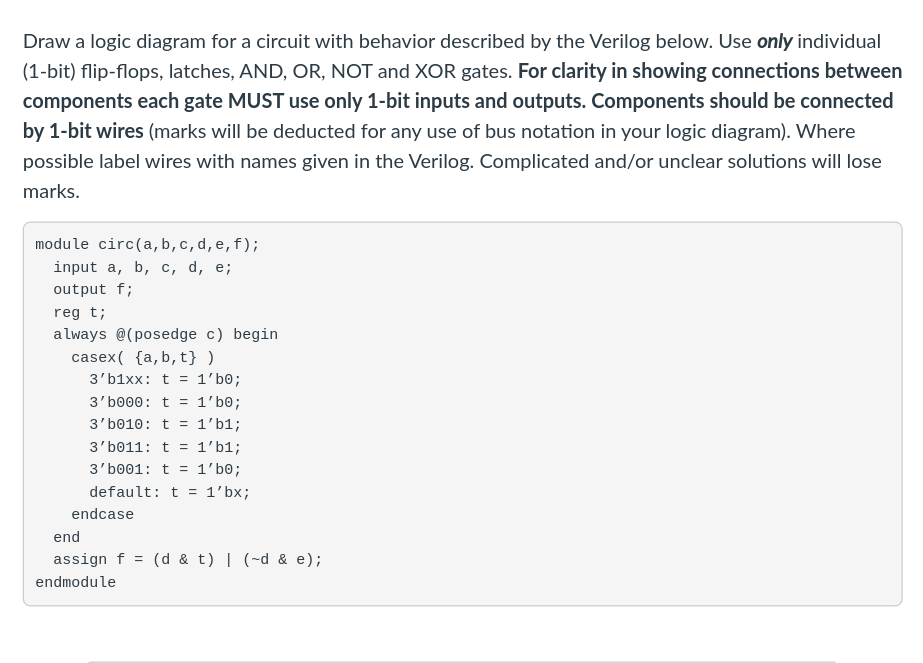Click the 'always @(posedge c) begin' line
The width and height of the screenshot is (923, 663).
coord(165,335)
